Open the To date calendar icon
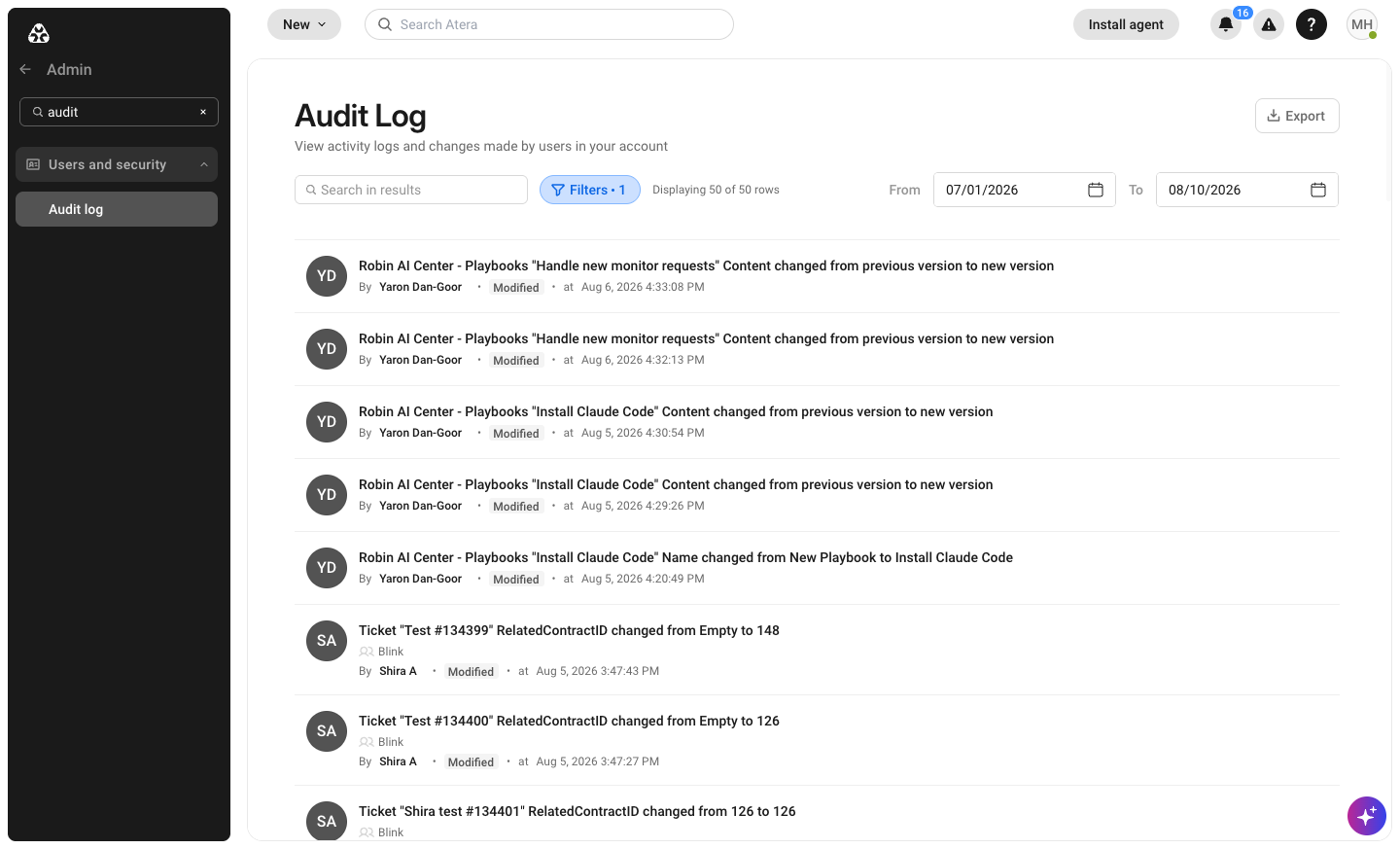This screenshot has height=849, width=1400. [1318, 190]
